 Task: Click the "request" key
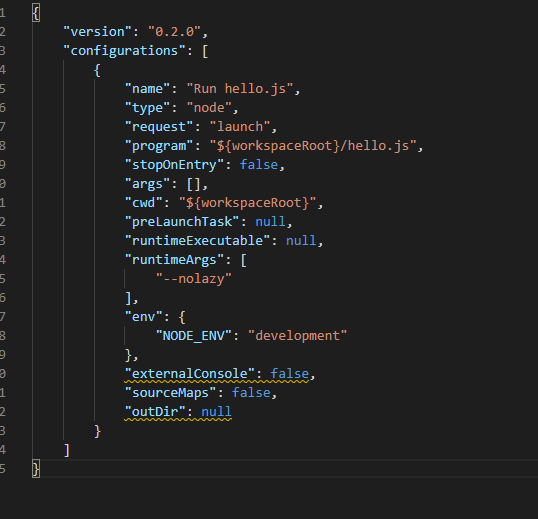tap(159, 127)
